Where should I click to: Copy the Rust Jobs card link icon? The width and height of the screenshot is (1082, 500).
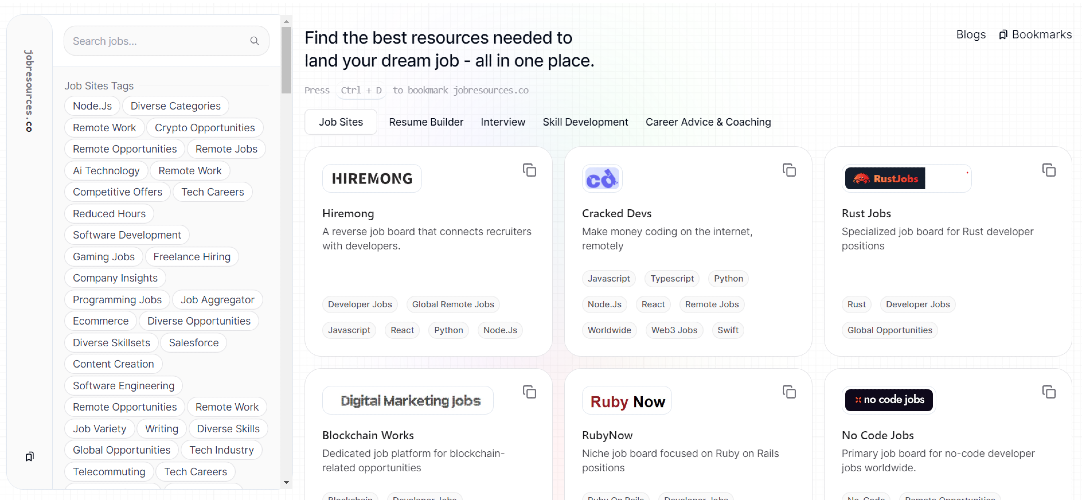[x=1049, y=170]
